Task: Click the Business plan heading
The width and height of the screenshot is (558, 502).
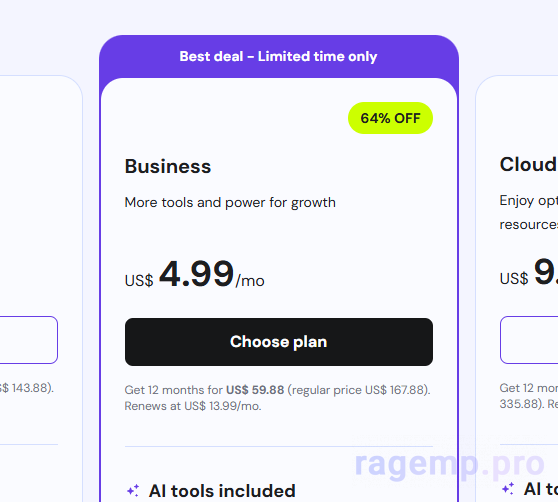Action: (168, 167)
